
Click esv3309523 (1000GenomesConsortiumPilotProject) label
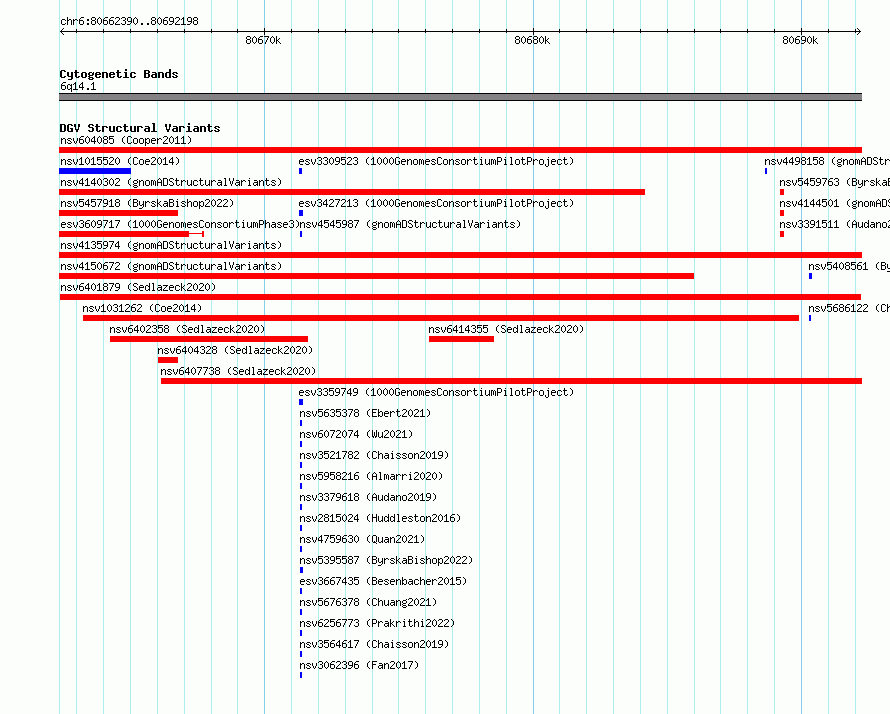coord(436,161)
